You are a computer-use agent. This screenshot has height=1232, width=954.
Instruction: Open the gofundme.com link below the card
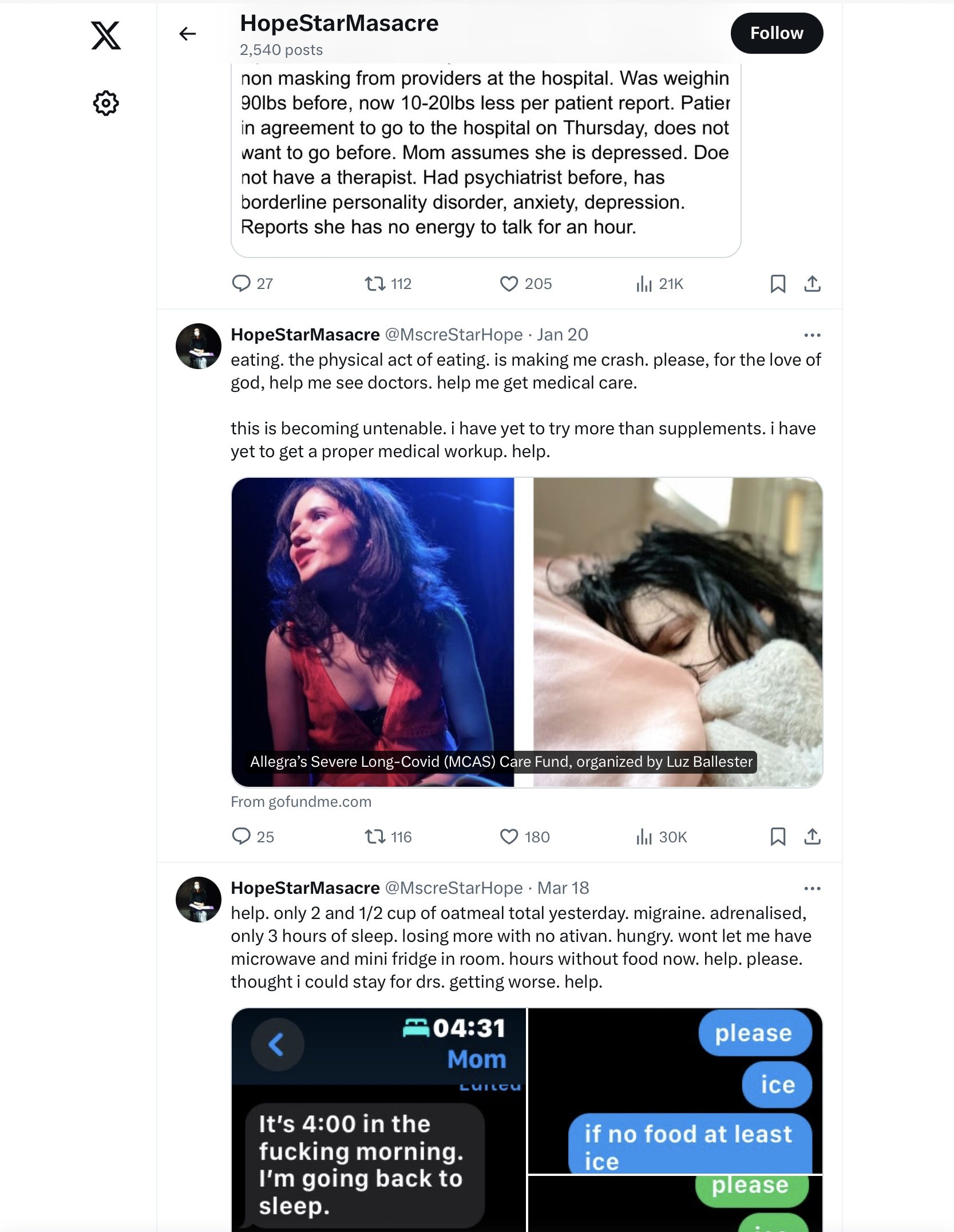pyautogui.click(x=301, y=802)
